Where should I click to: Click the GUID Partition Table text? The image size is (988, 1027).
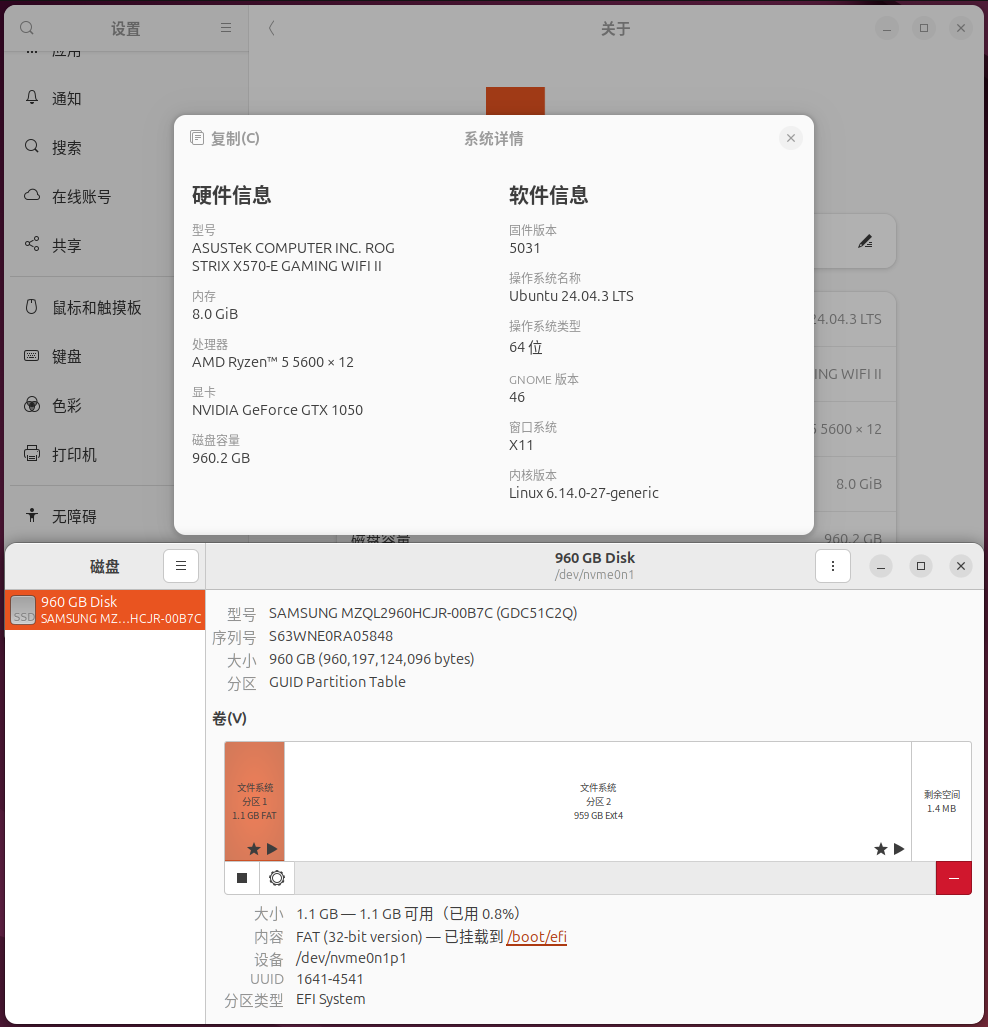337,682
